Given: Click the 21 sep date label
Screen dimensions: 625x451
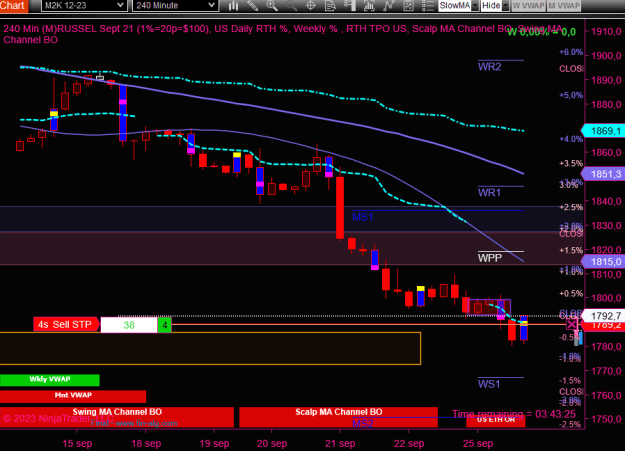Looking at the screenshot, I should [340, 443].
